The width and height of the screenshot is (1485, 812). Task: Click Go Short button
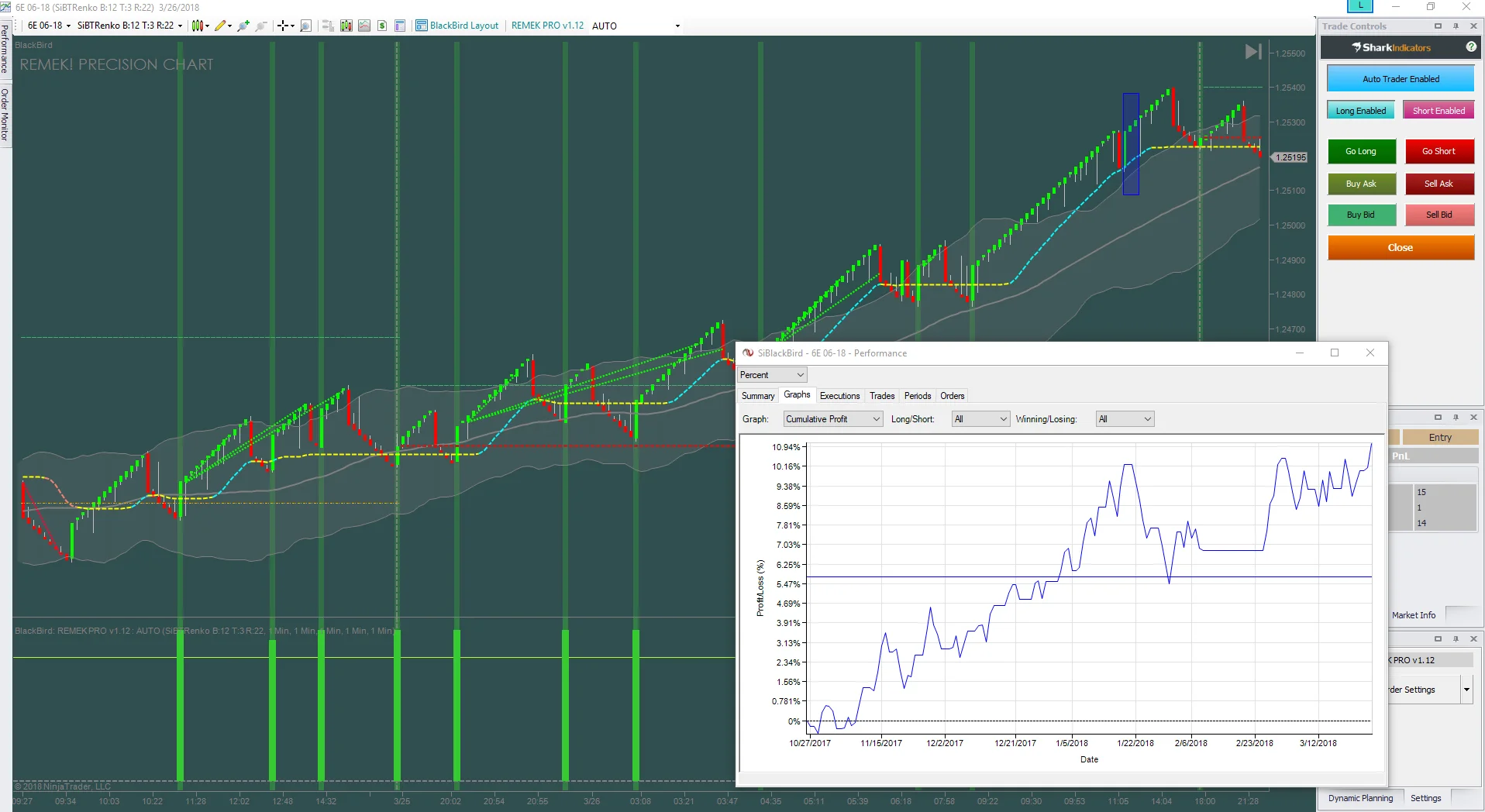(x=1438, y=152)
